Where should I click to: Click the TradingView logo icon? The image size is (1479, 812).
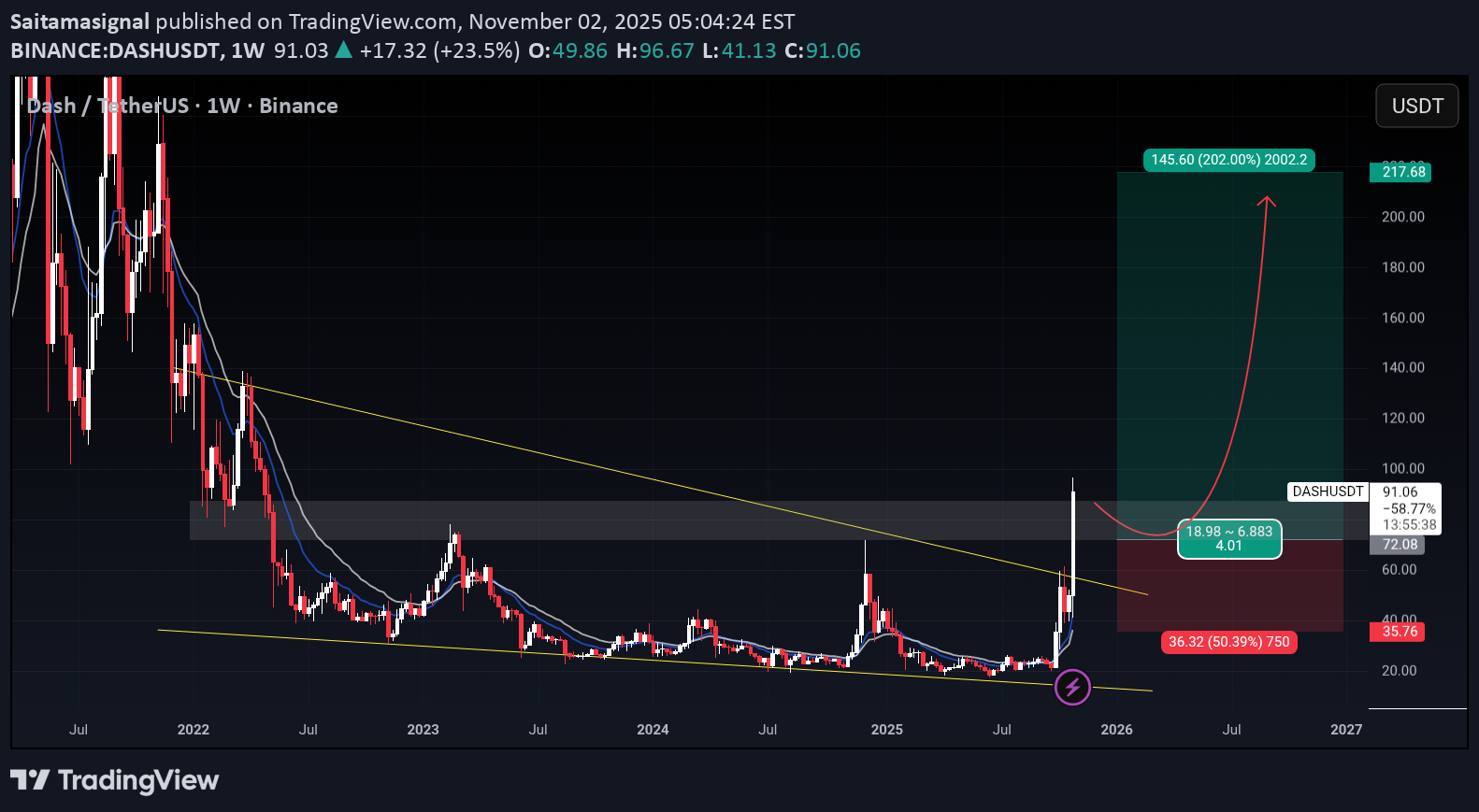(x=30, y=779)
